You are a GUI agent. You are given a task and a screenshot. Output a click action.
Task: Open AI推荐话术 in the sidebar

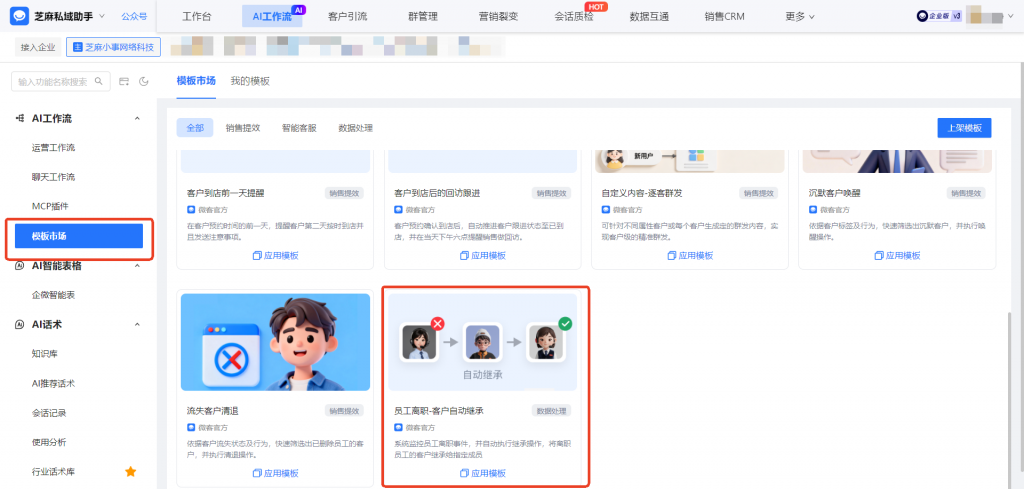click(54, 383)
